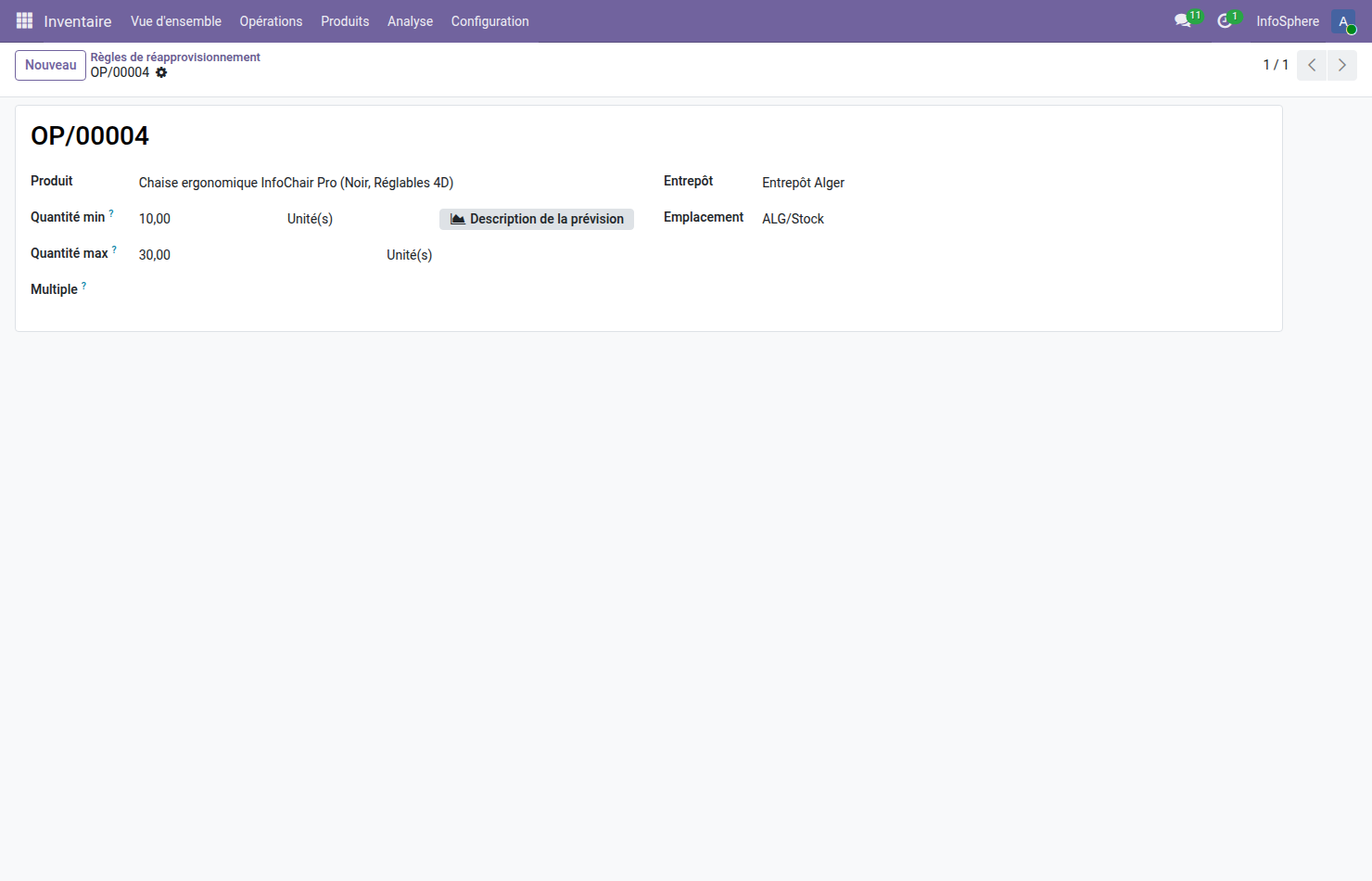Open the activities clock icon

[x=1225, y=20]
